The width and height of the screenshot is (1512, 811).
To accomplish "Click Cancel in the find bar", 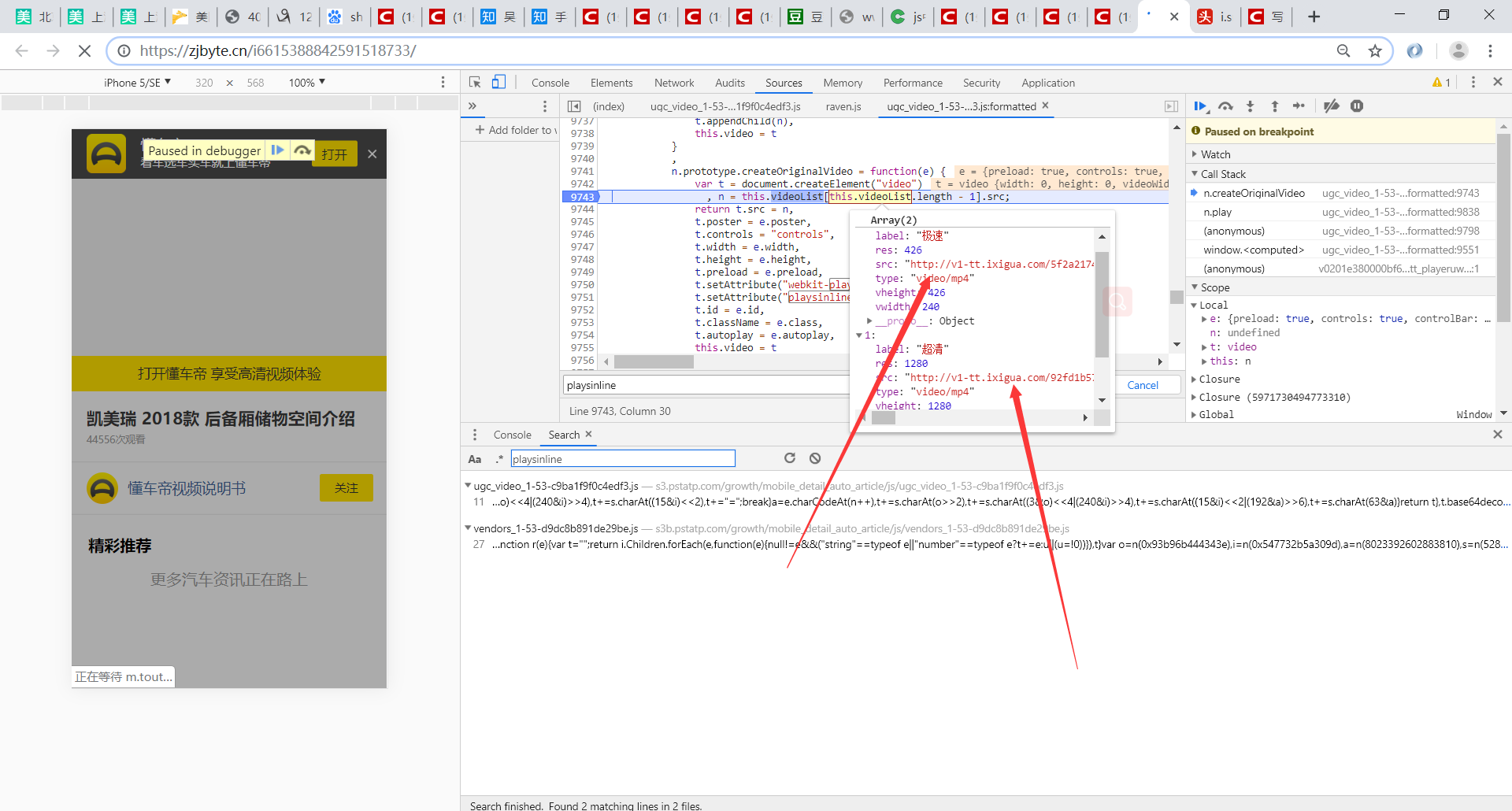I will [x=1143, y=385].
